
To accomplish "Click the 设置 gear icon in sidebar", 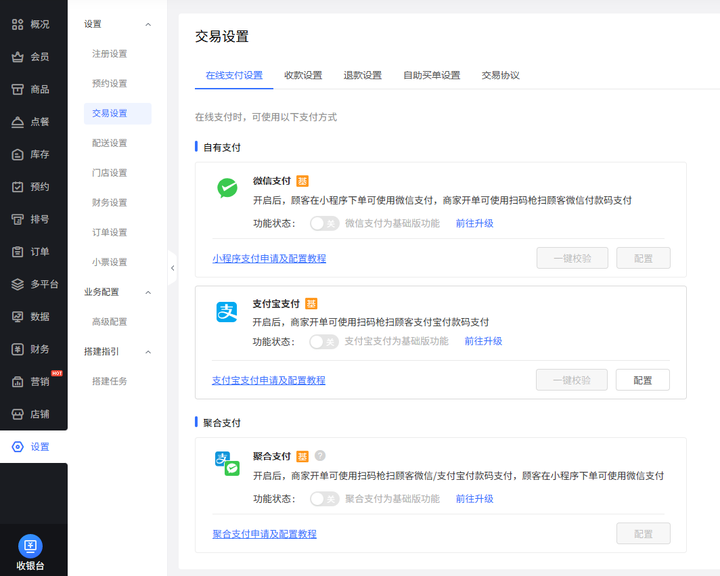I will click(x=17, y=447).
